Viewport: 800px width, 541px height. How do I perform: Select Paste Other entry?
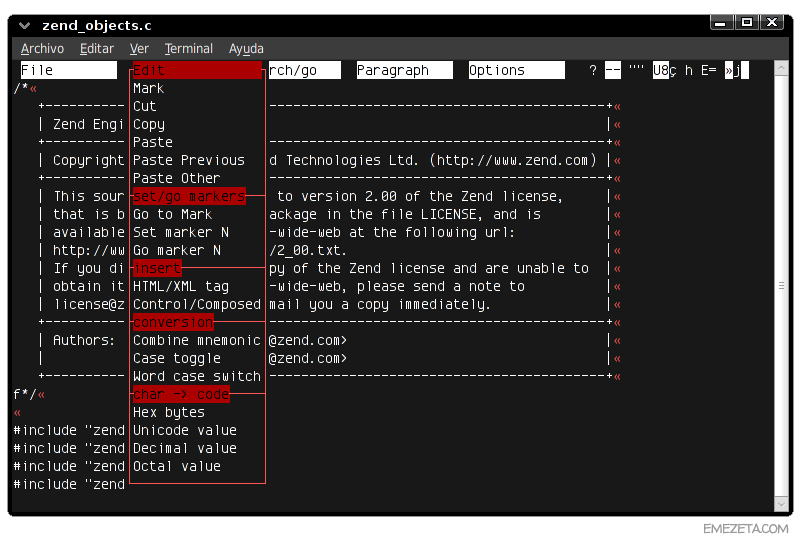pyautogui.click(x=177, y=178)
